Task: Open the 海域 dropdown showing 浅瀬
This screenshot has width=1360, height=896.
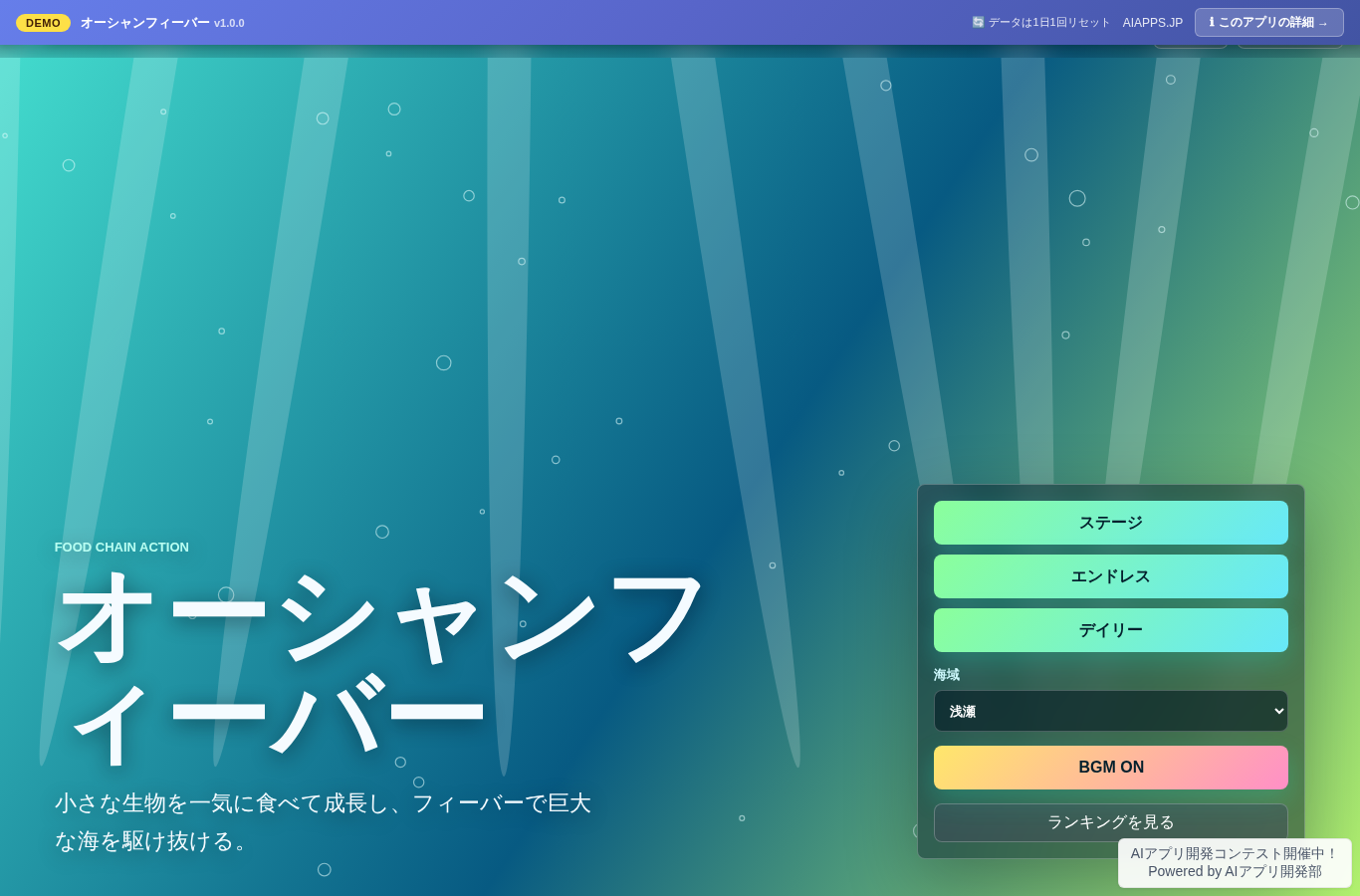Action: [x=1111, y=711]
